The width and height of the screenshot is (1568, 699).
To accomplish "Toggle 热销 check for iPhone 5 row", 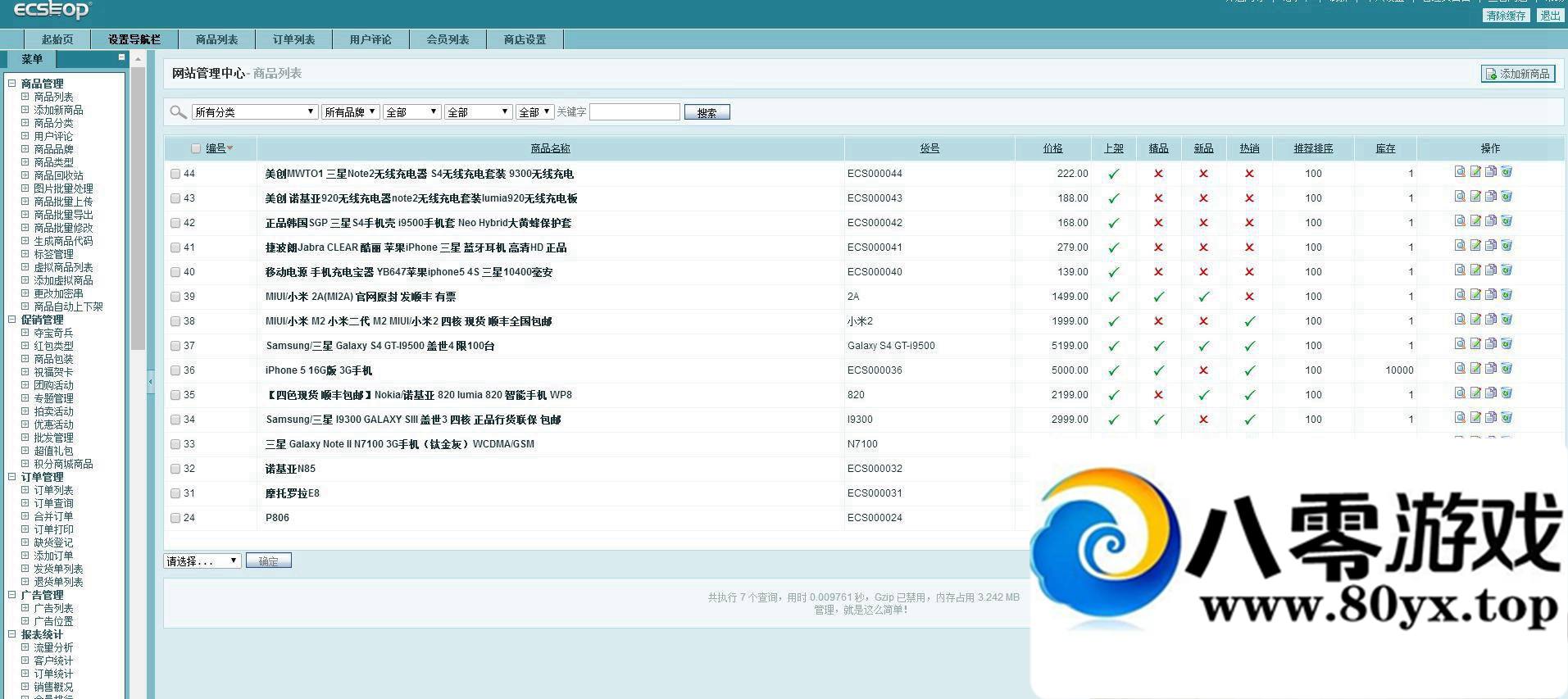I will (x=1249, y=370).
